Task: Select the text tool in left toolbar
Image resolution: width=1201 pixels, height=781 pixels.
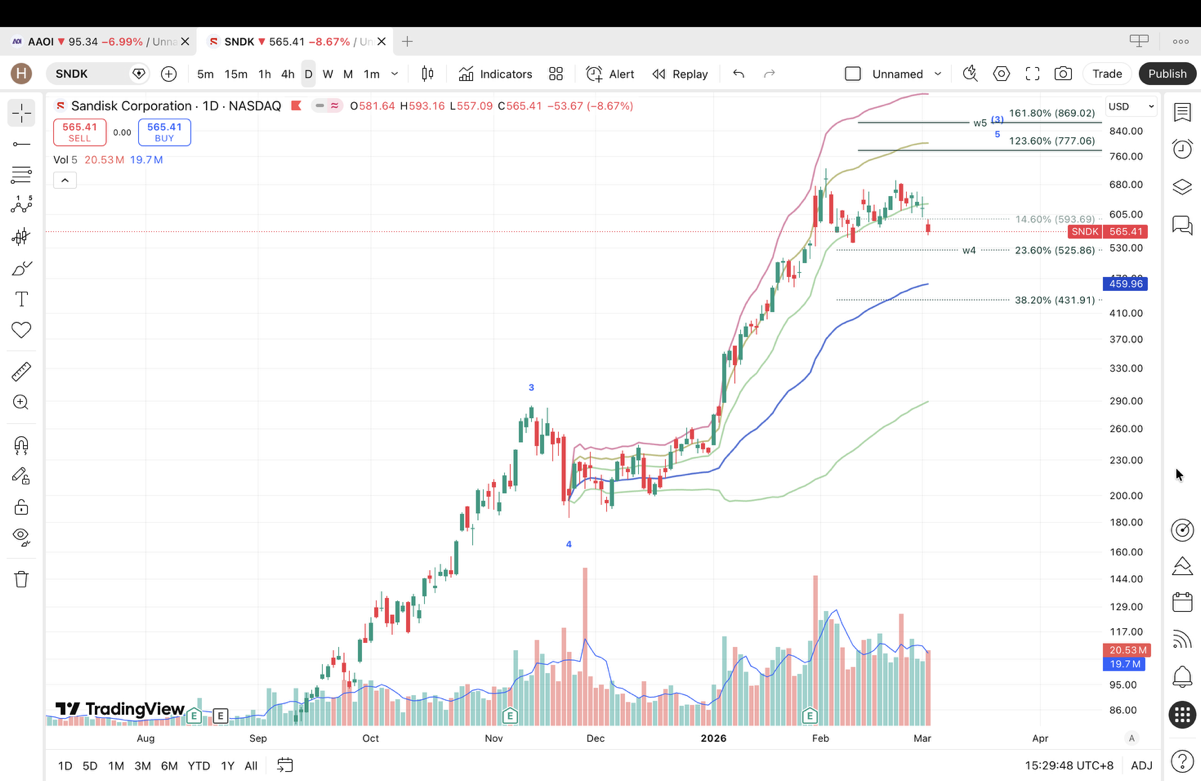Action: [x=21, y=299]
